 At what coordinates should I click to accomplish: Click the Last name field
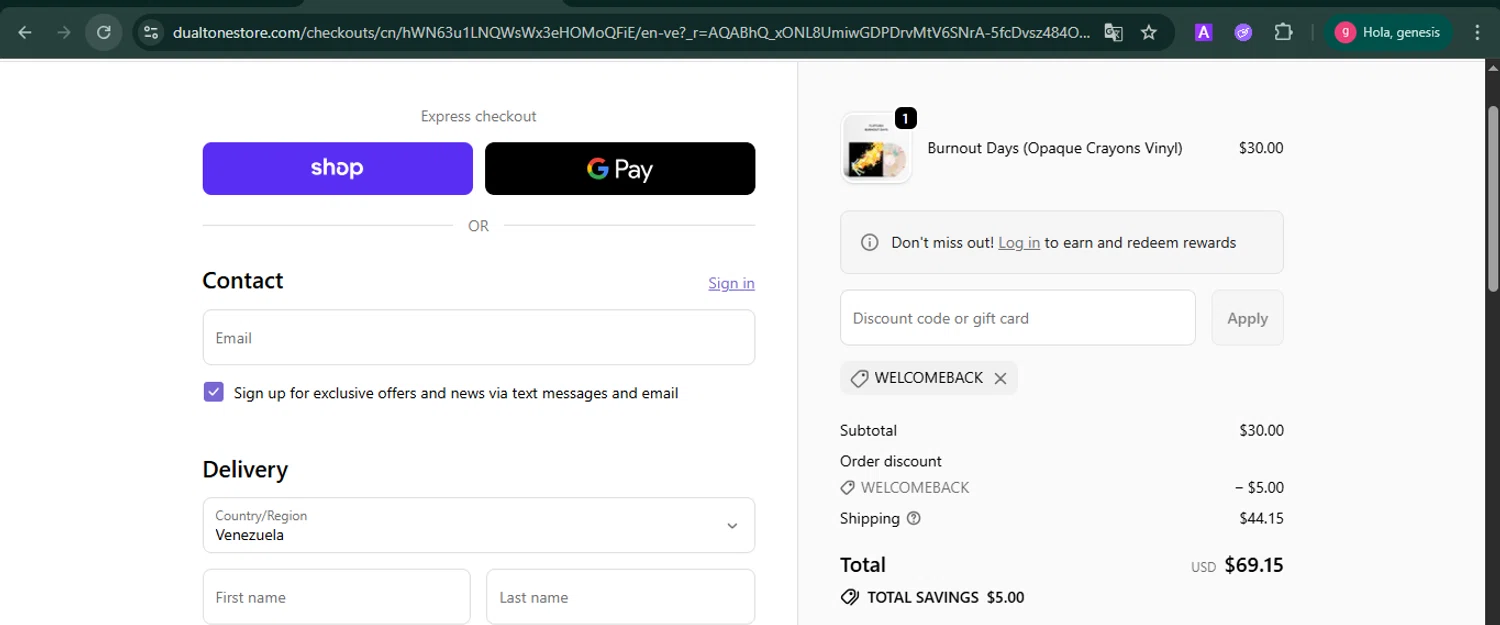pos(620,597)
